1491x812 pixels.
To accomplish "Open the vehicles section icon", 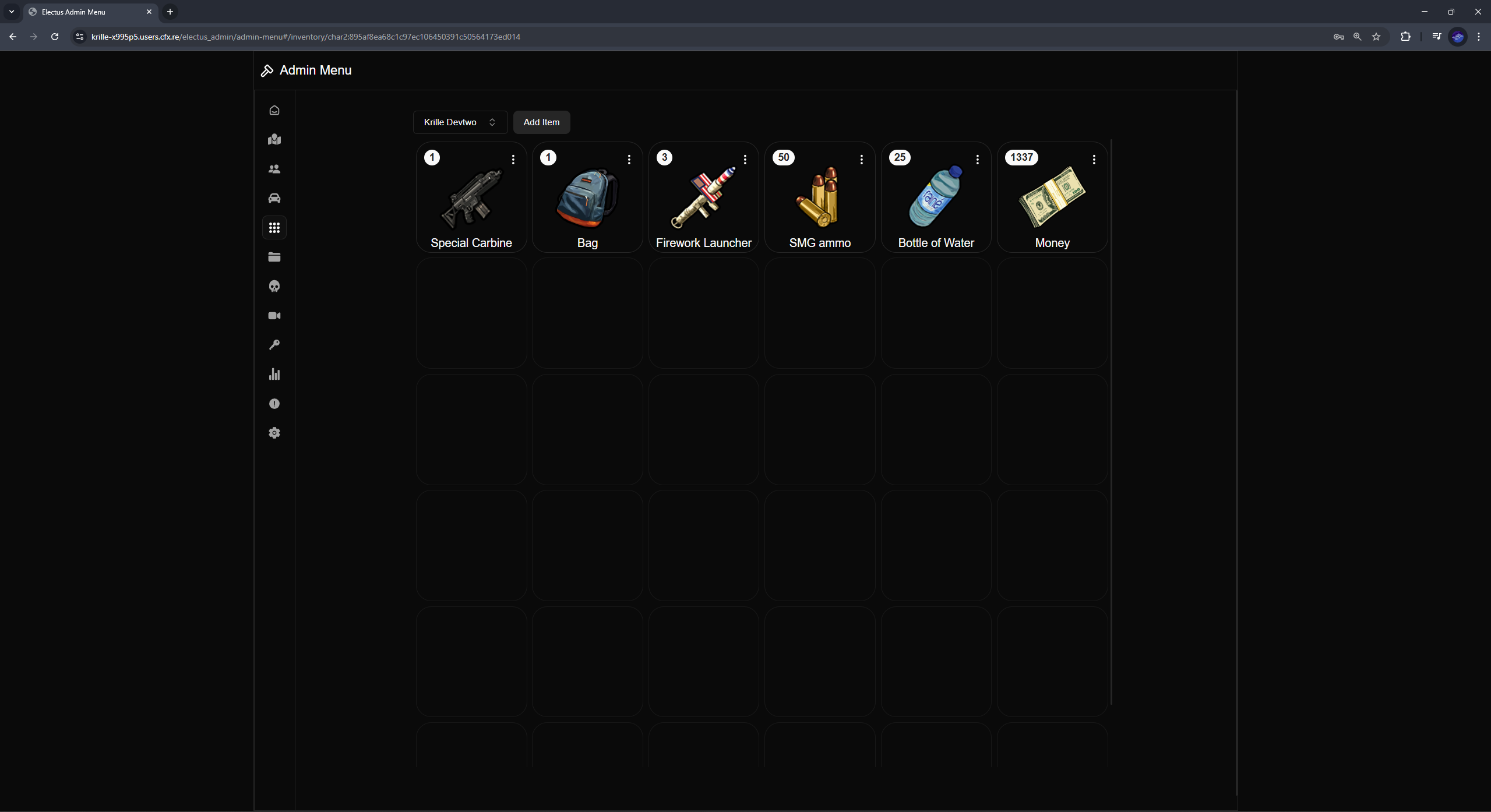I will coord(274,197).
